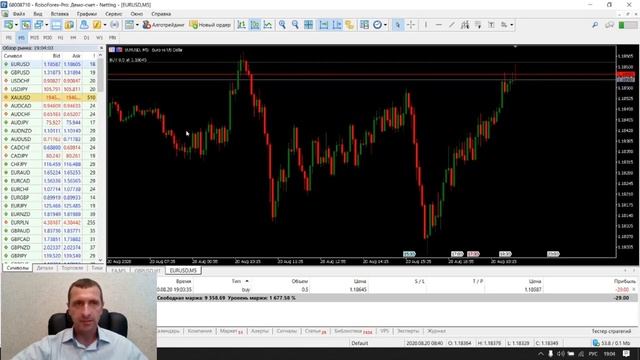Click Market Watch vertical scrollbar
The width and height of the screenshot is (640, 360).
pos(100,76)
